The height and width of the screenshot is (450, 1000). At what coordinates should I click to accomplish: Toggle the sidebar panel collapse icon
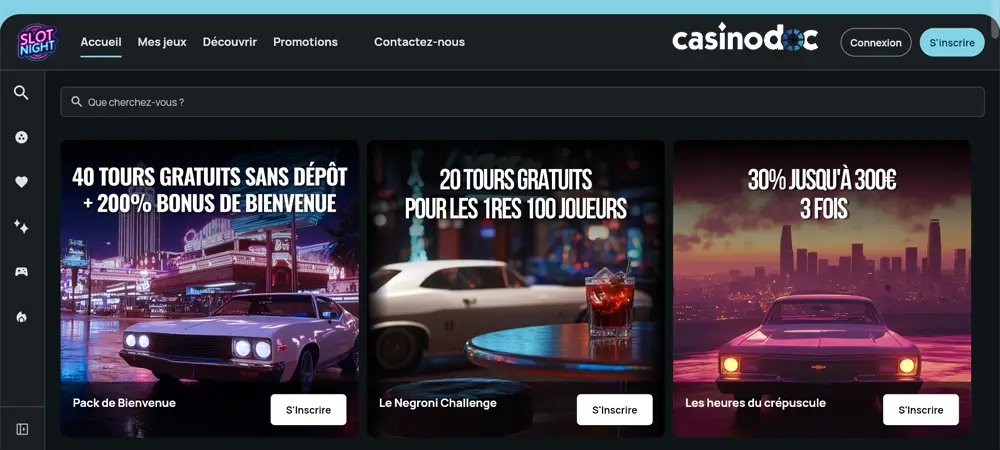tap(22, 429)
